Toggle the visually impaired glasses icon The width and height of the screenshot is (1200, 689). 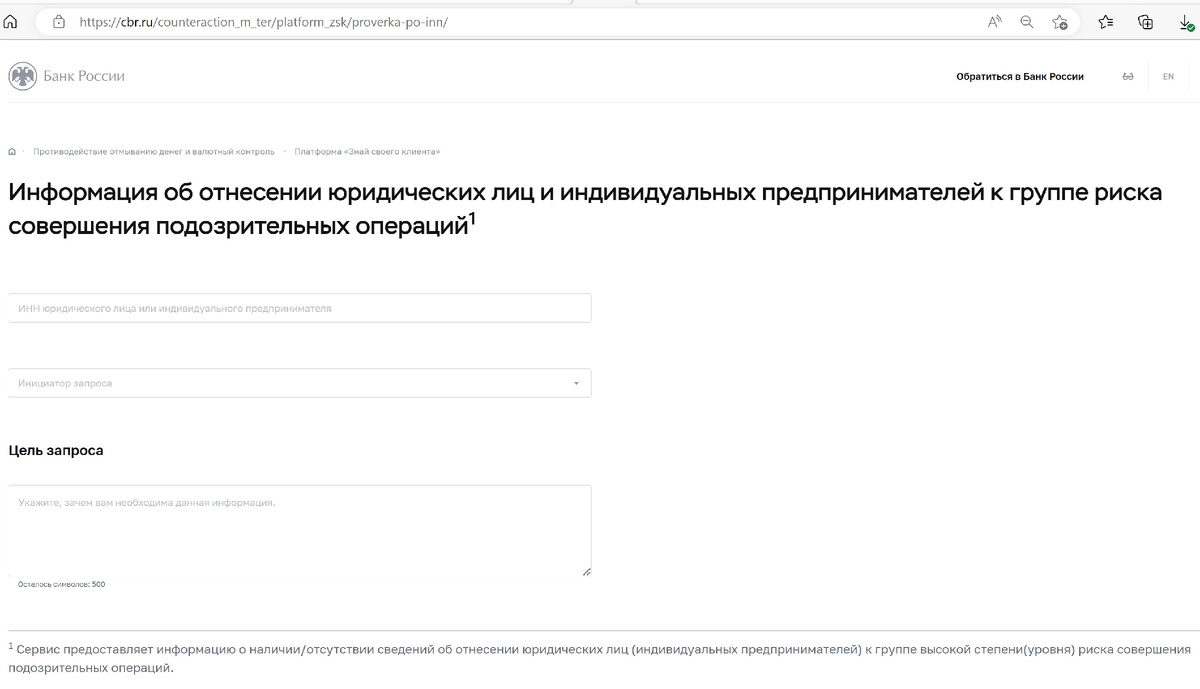[x=1128, y=77]
